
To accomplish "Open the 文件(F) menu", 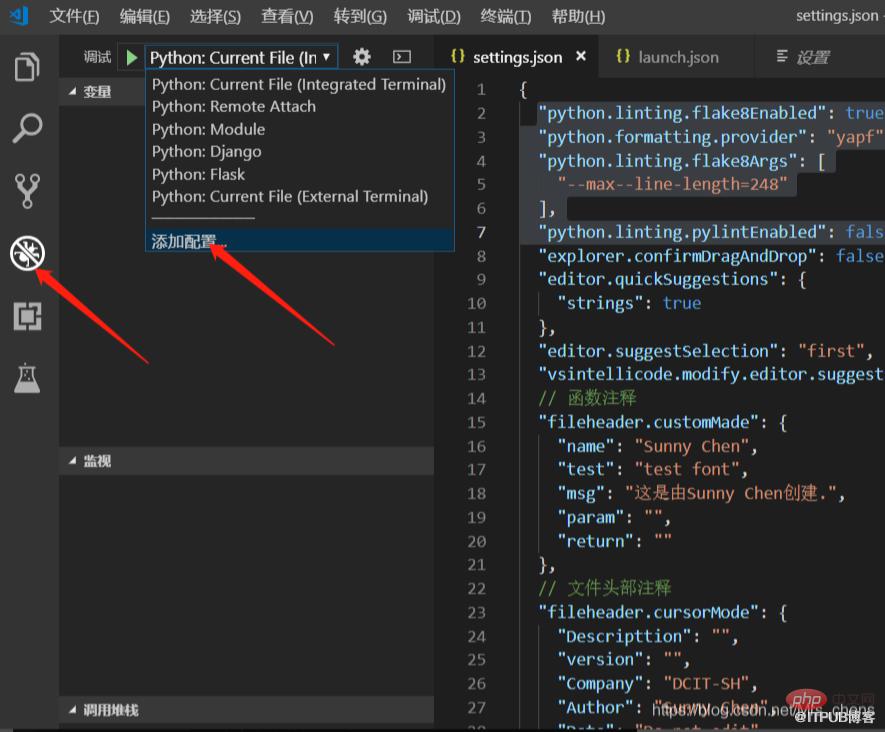I will tap(74, 16).
